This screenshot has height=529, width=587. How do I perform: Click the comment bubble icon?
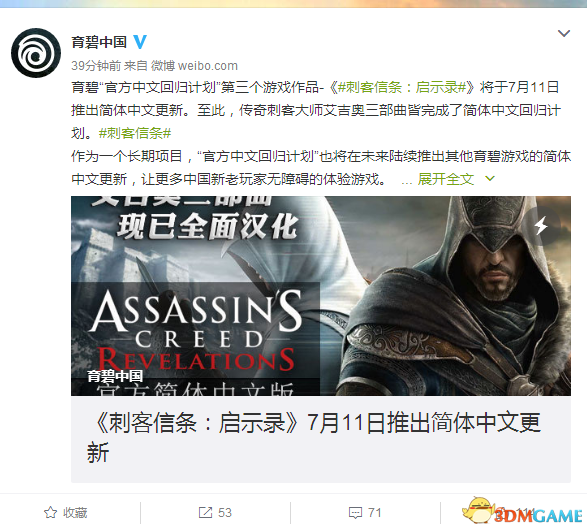click(x=355, y=513)
